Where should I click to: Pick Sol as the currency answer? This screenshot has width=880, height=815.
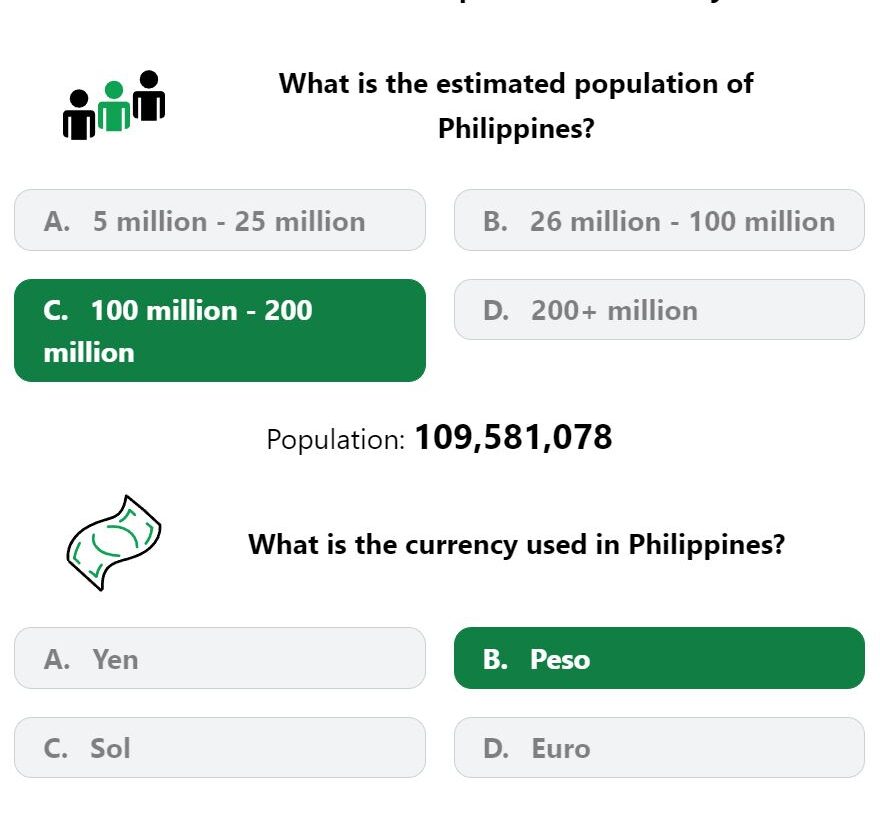[x=220, y=748]
